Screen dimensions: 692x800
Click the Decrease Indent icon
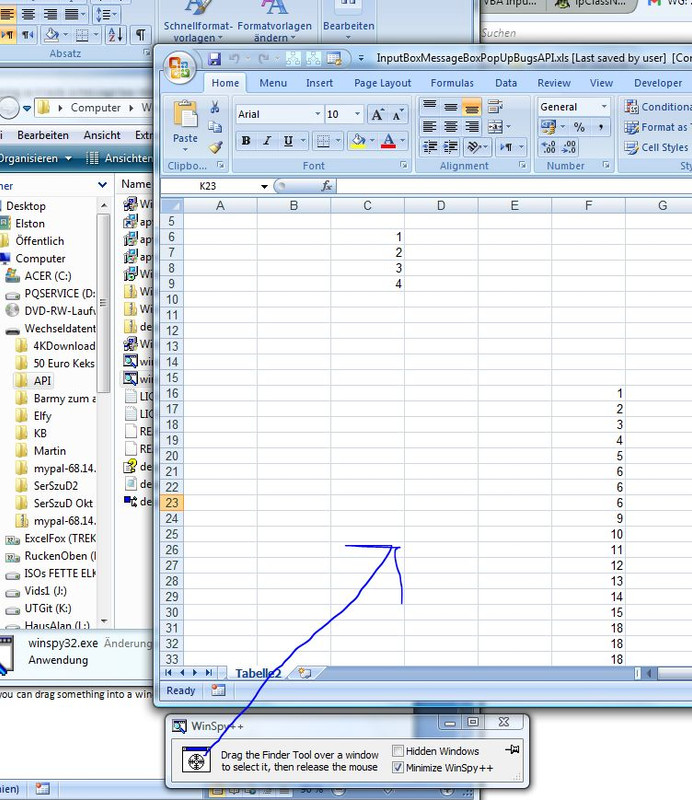pos(430,147)
